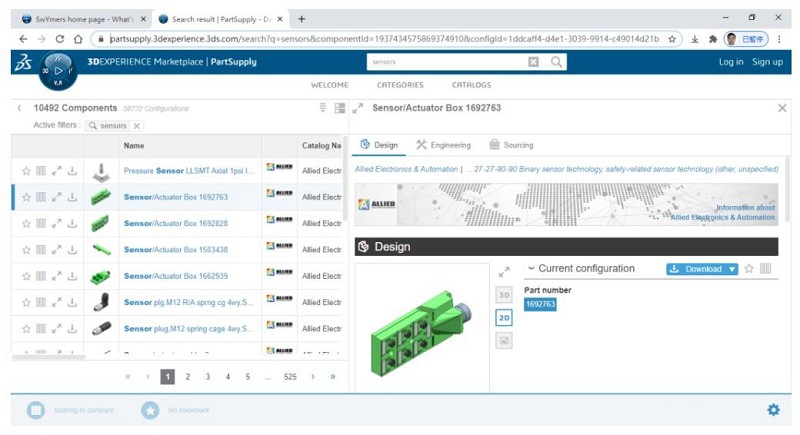Enlarge the part preview image
Viewport: 800px width, 435px height.
click(504, 271)
